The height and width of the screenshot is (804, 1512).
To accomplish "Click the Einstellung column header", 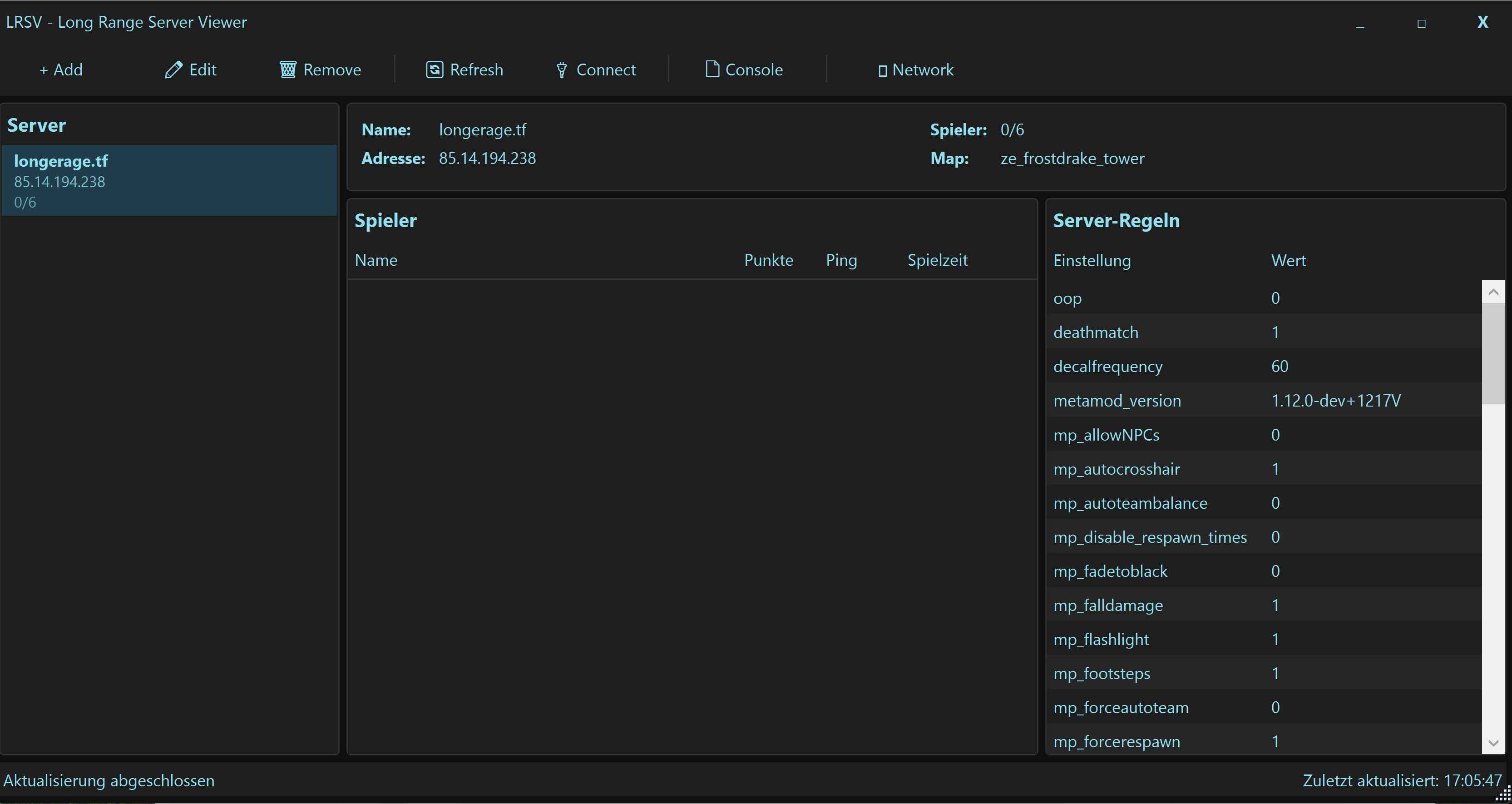I will [1092, 260].
